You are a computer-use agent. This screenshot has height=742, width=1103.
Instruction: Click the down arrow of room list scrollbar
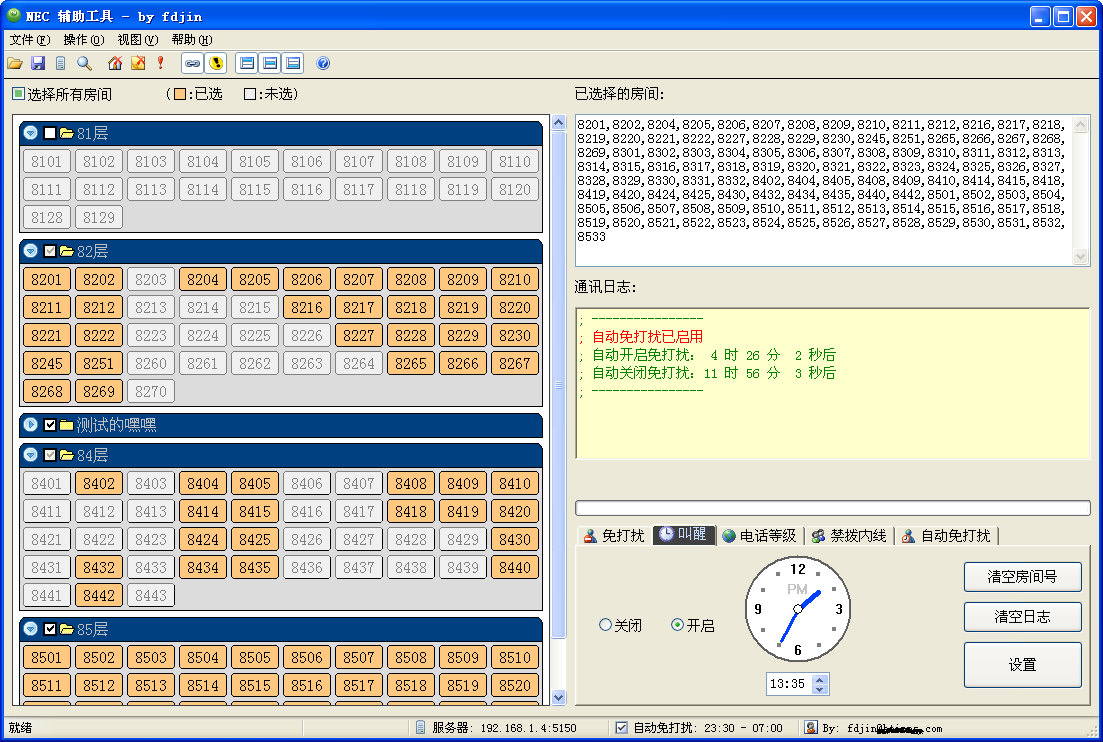(559, 697)
